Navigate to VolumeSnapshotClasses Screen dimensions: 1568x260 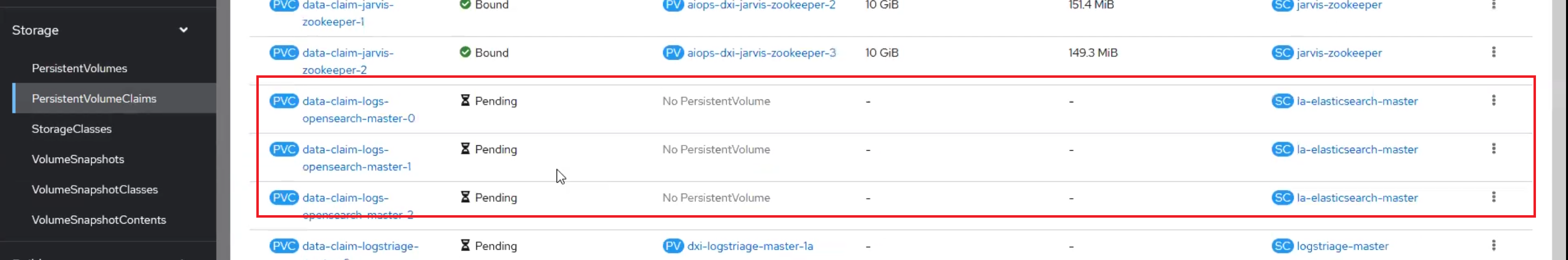point(94,190)
